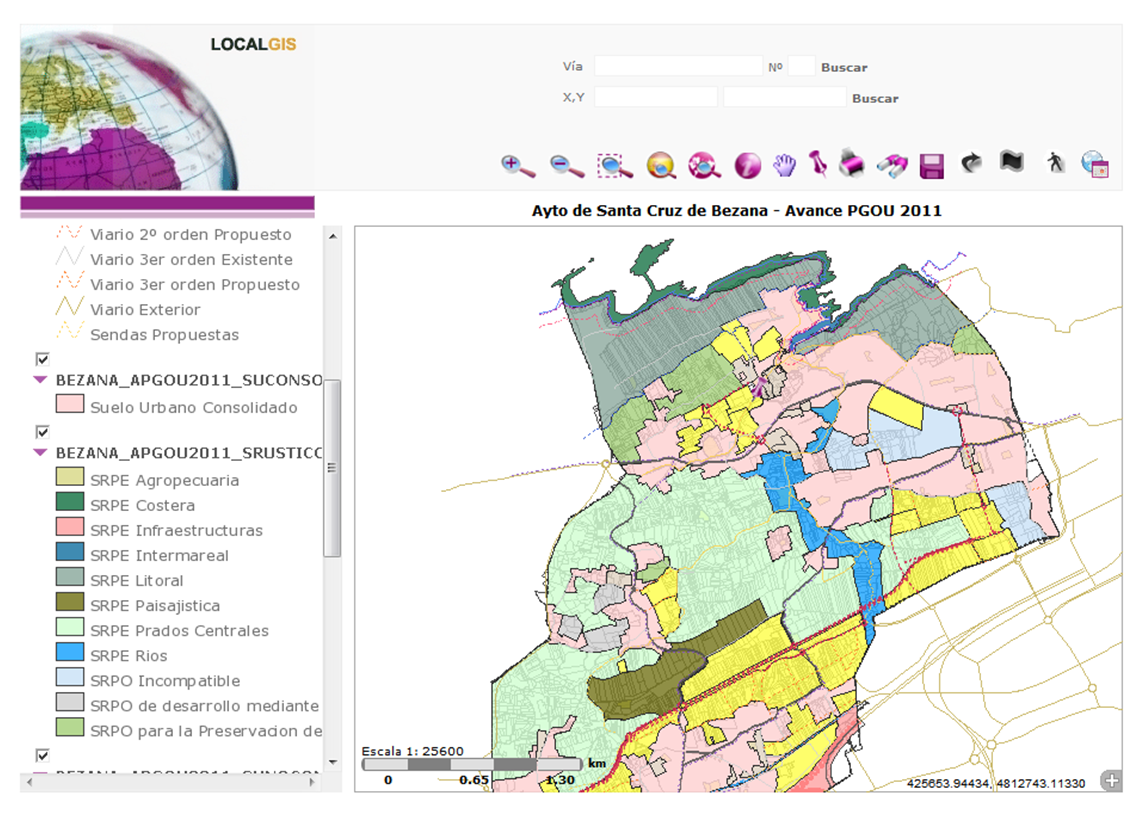Click the Suelo Urbano Consolidado pink swatch
Screen dimensions: 1141x815
(x=70, y=404)
